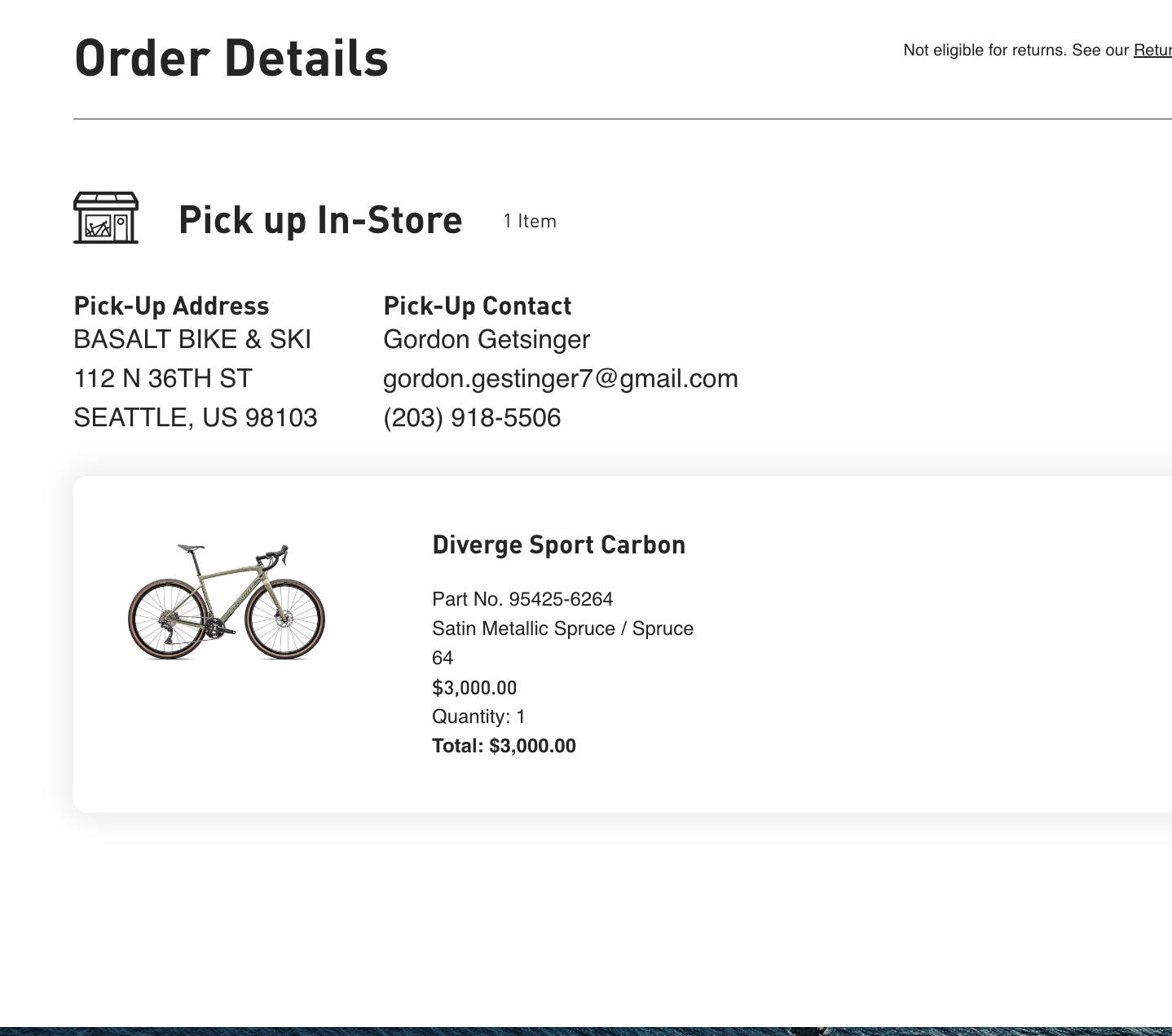Click the 1 Item count label
This screenshot has width=1172, height=1036.
[x=530, y=222]
